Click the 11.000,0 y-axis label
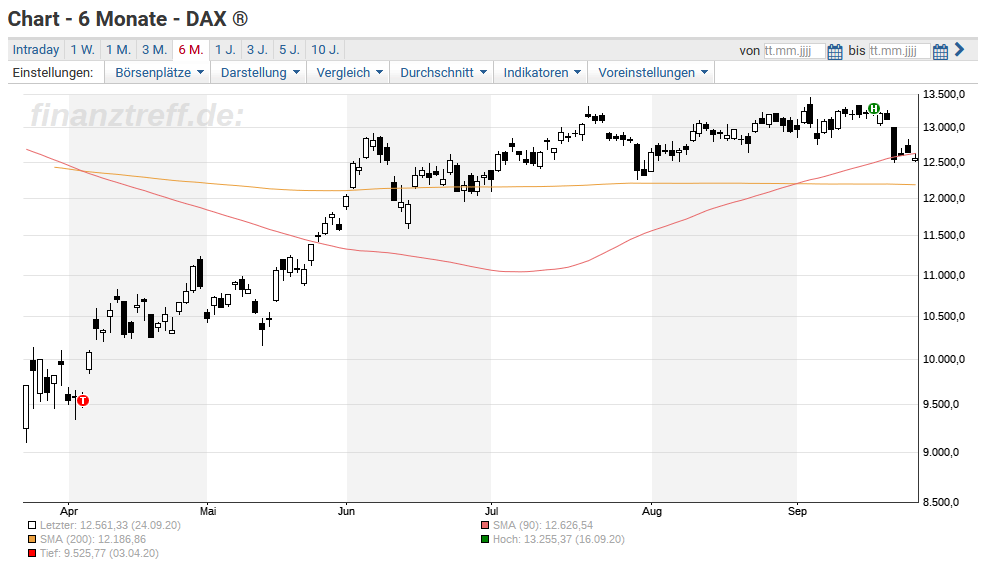This screenshot has width=989, height=562. [944, 276]
